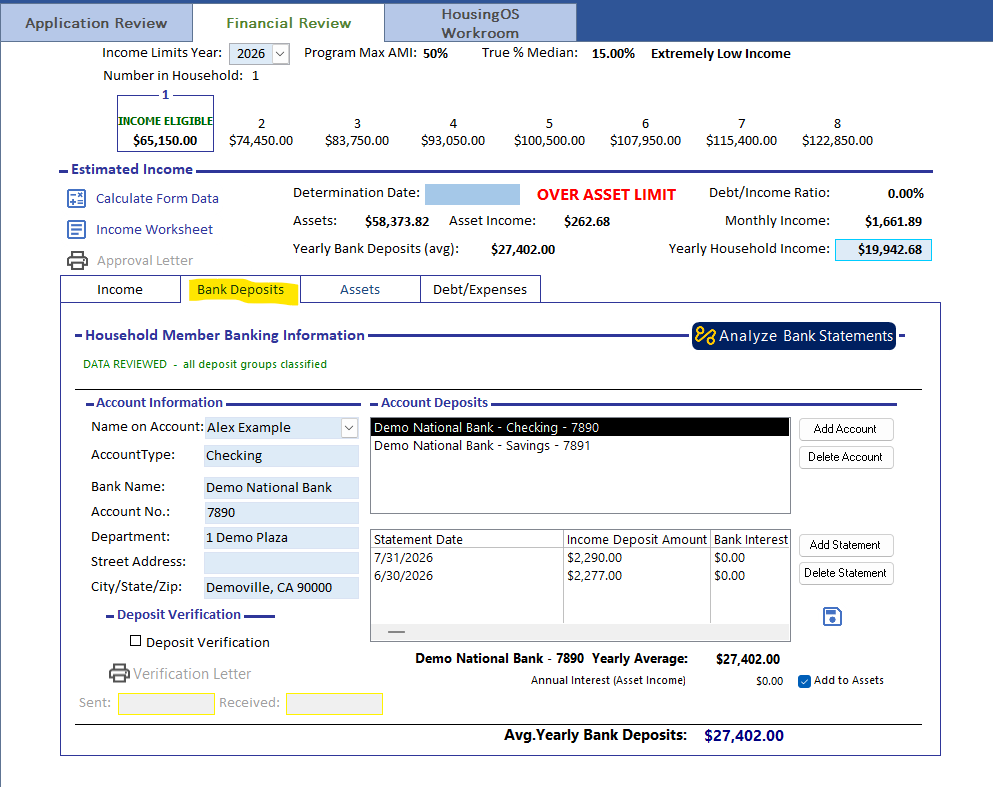Click the Approval Letter link
This screenshot has height=787, width=993.
tap(145, 260)
